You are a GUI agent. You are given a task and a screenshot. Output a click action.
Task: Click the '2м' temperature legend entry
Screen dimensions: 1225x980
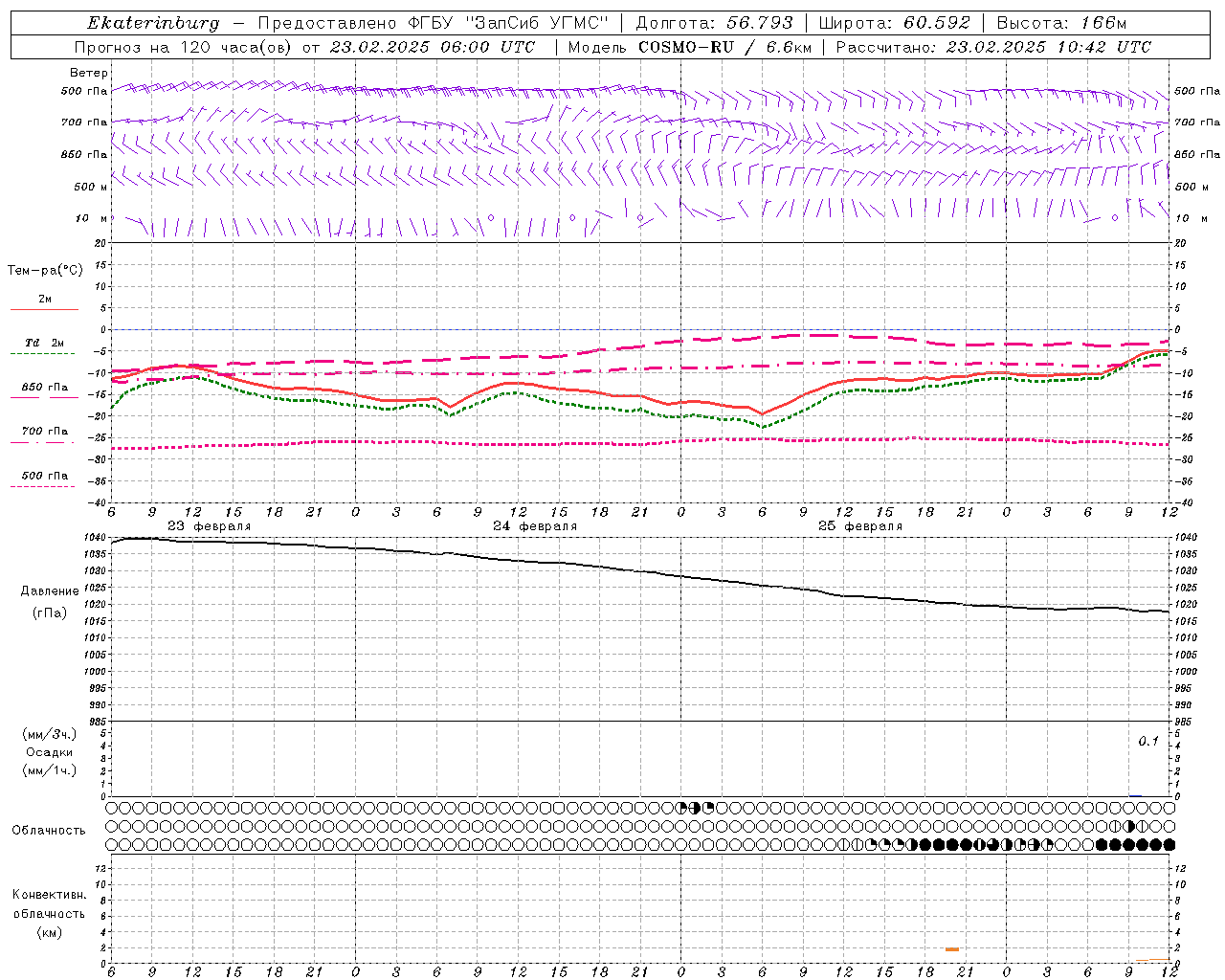pos(45,300)
